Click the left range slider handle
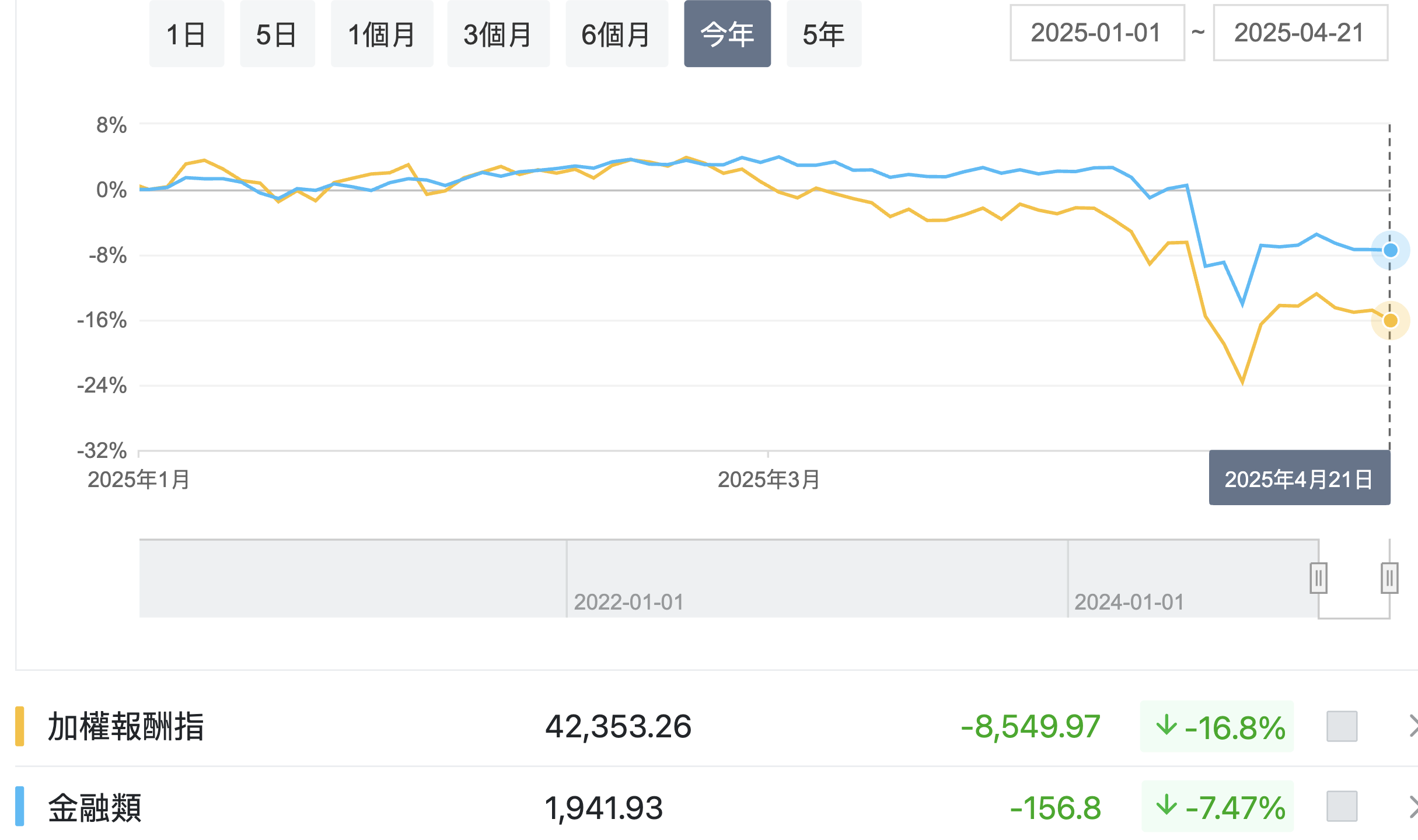Screen dimensions: 1418x840 [1318, 578]
